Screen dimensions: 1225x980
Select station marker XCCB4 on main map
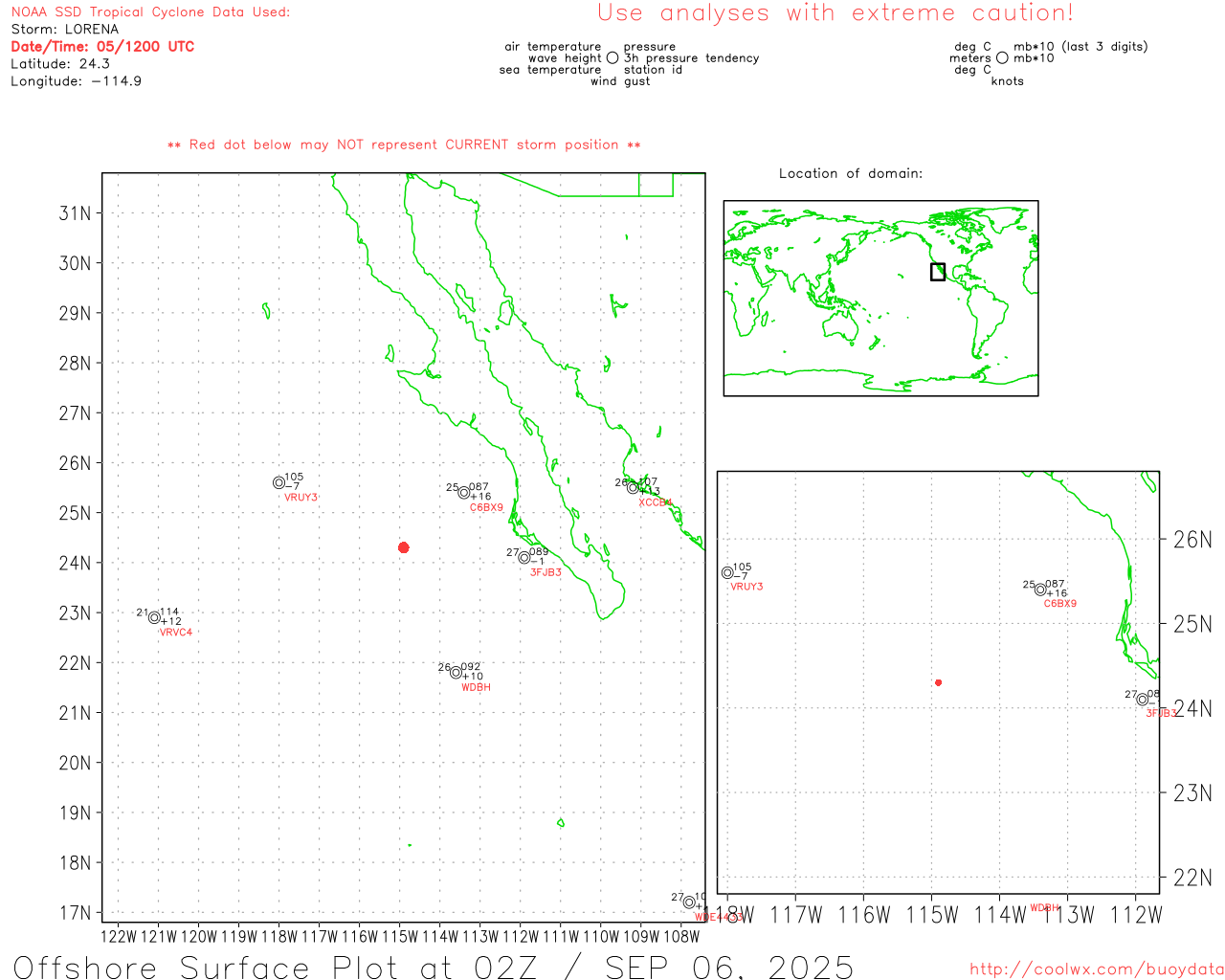633,488
